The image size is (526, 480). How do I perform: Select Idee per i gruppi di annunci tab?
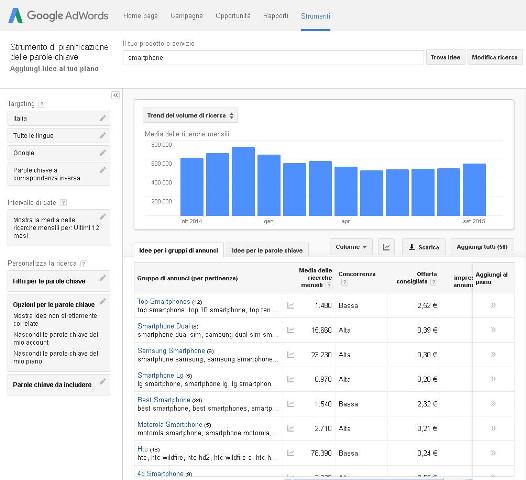tap(178, 250)
